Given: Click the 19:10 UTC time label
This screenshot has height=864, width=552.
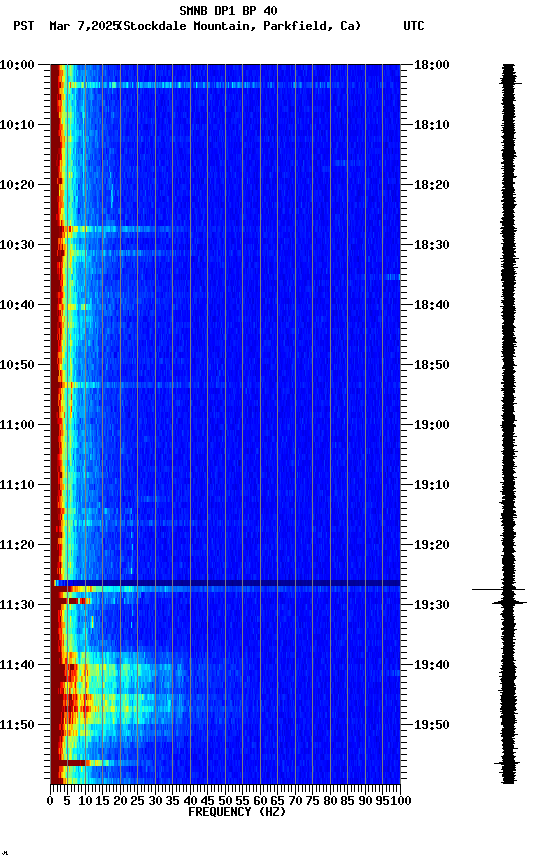Looking at the screenshot, I should (x=432, y=485).
